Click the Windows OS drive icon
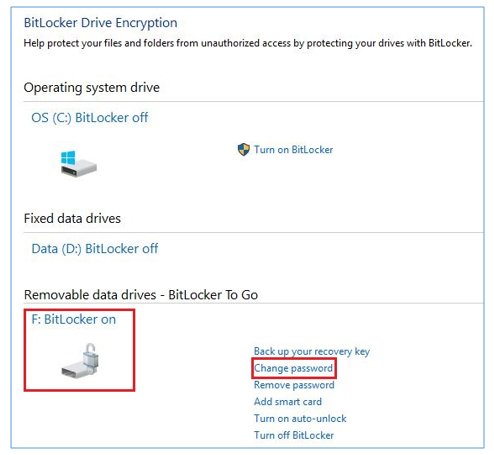The height and width of the screenshot is (455, 494). tap(79, 163)
